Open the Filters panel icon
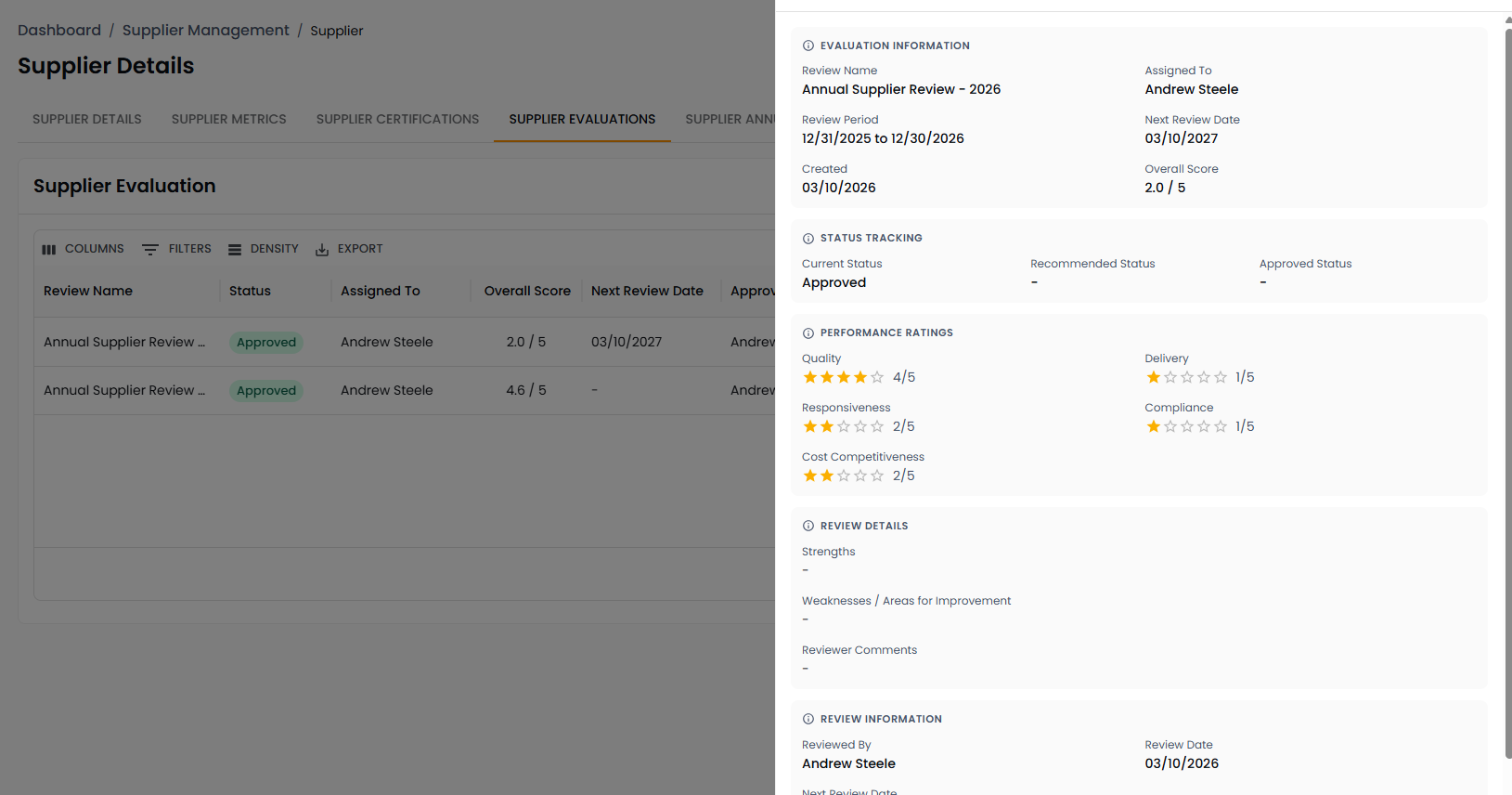This screenshot has width=1512, height=795. point(150,250)
